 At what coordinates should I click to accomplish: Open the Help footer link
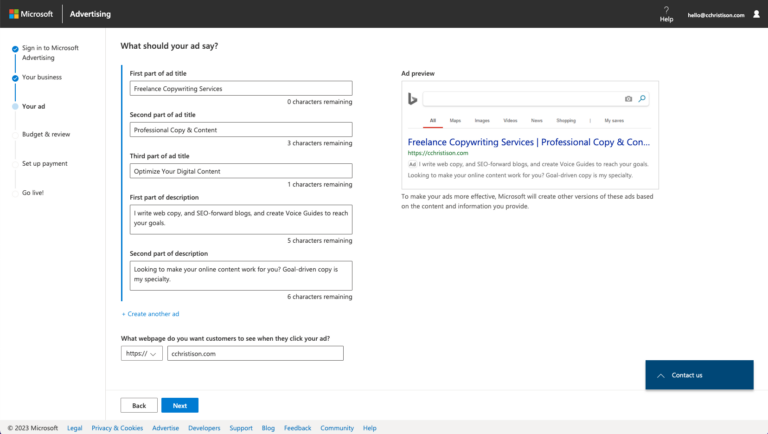(x=370, y=428)
